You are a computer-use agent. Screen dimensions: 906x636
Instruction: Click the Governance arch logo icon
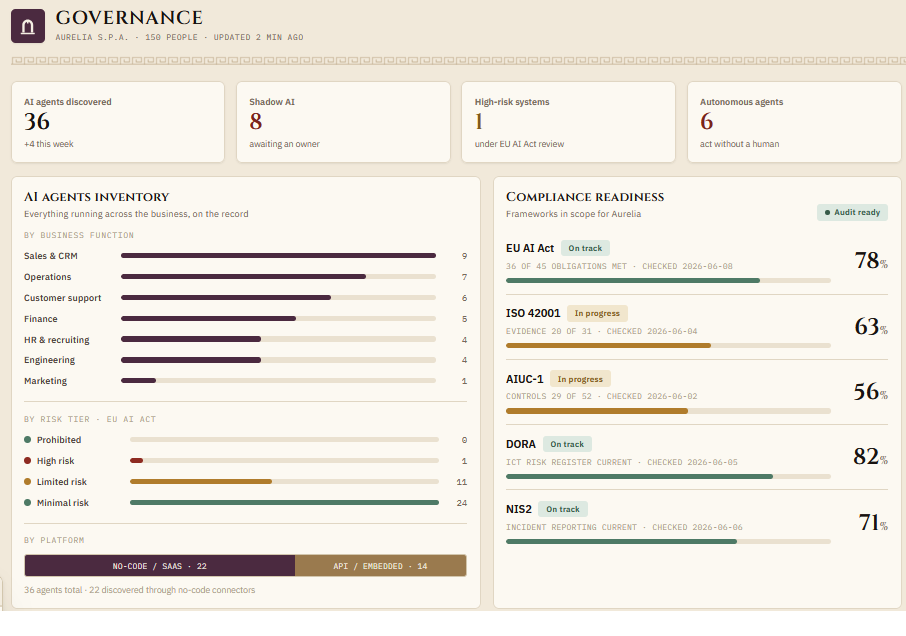pyautogui.click(x=28, y=26)
